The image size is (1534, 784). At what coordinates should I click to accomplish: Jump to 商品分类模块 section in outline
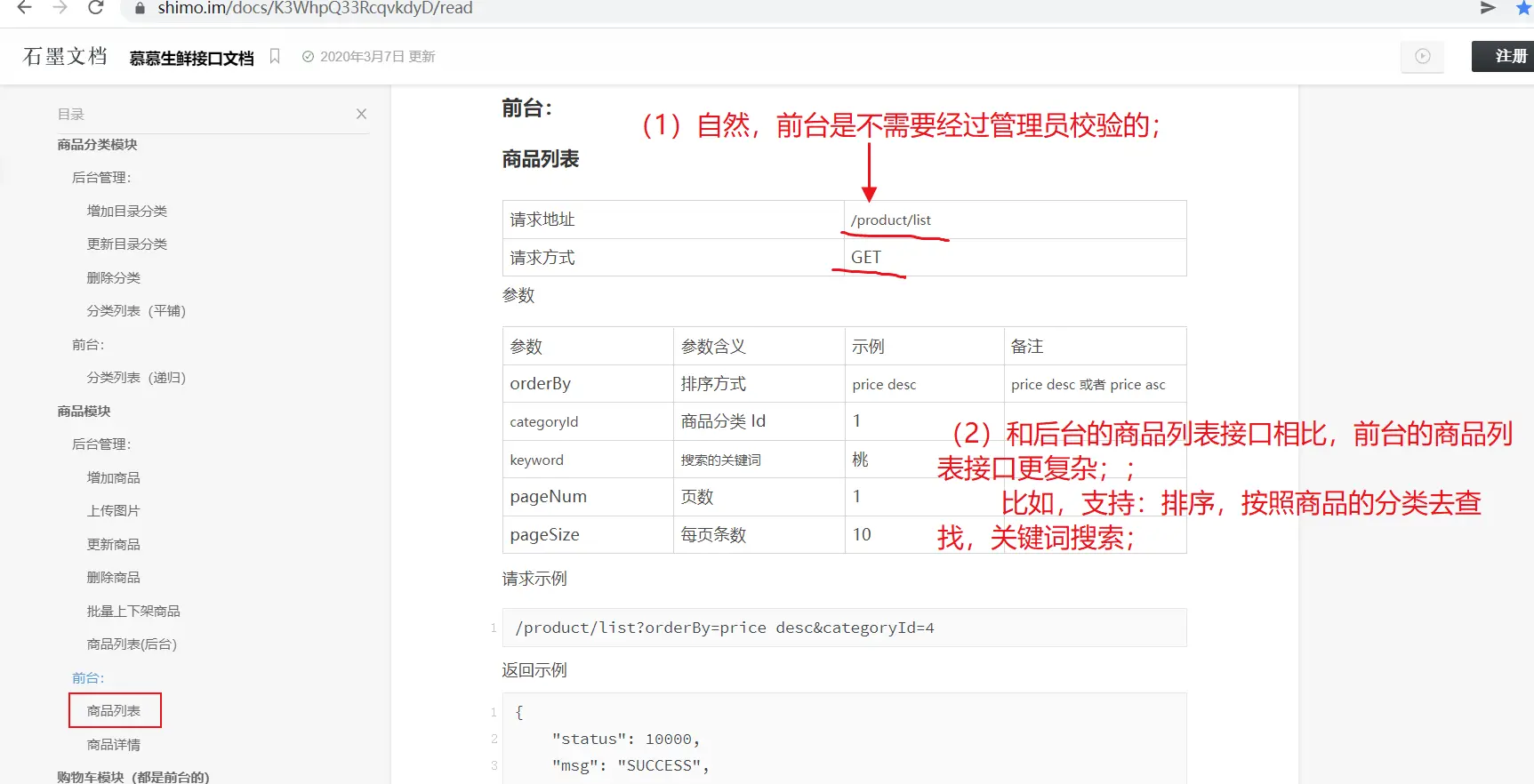[97, 145]
